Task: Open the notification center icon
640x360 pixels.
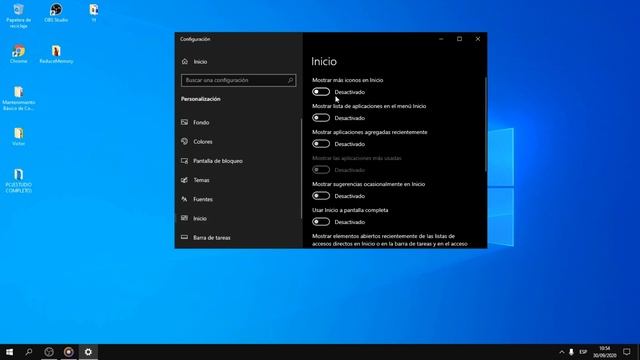Action: 627,352
